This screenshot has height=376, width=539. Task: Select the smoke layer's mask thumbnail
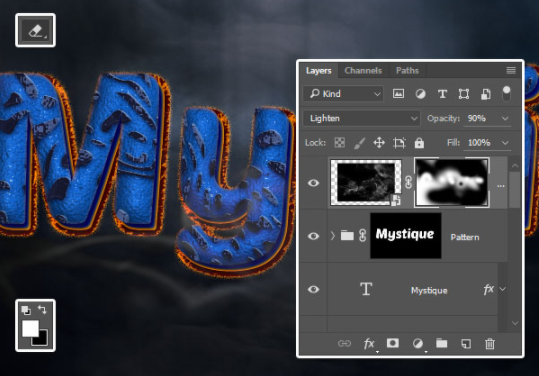[452, 183]
